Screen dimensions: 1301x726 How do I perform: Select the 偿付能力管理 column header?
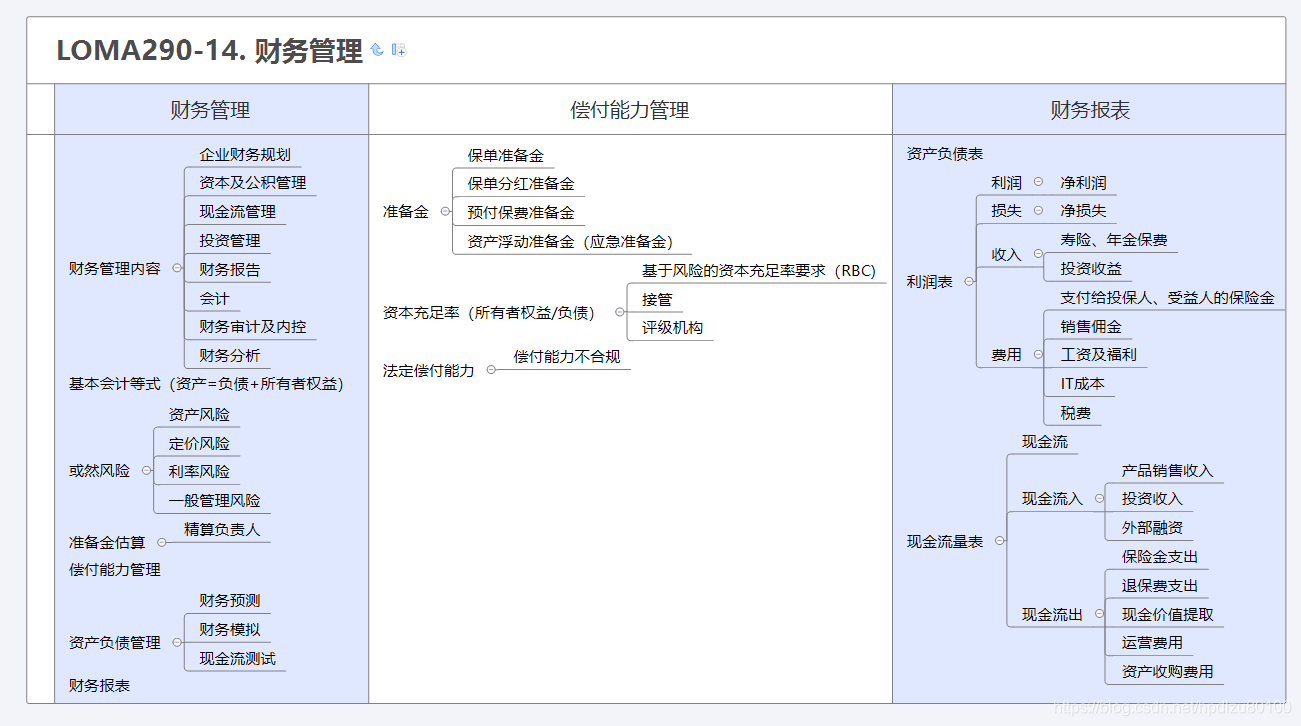coord(630,110)
